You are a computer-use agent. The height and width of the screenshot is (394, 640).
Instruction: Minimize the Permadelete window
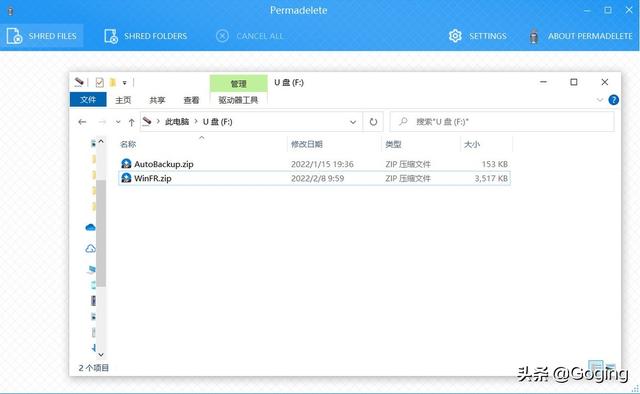(x=587, y=10)
